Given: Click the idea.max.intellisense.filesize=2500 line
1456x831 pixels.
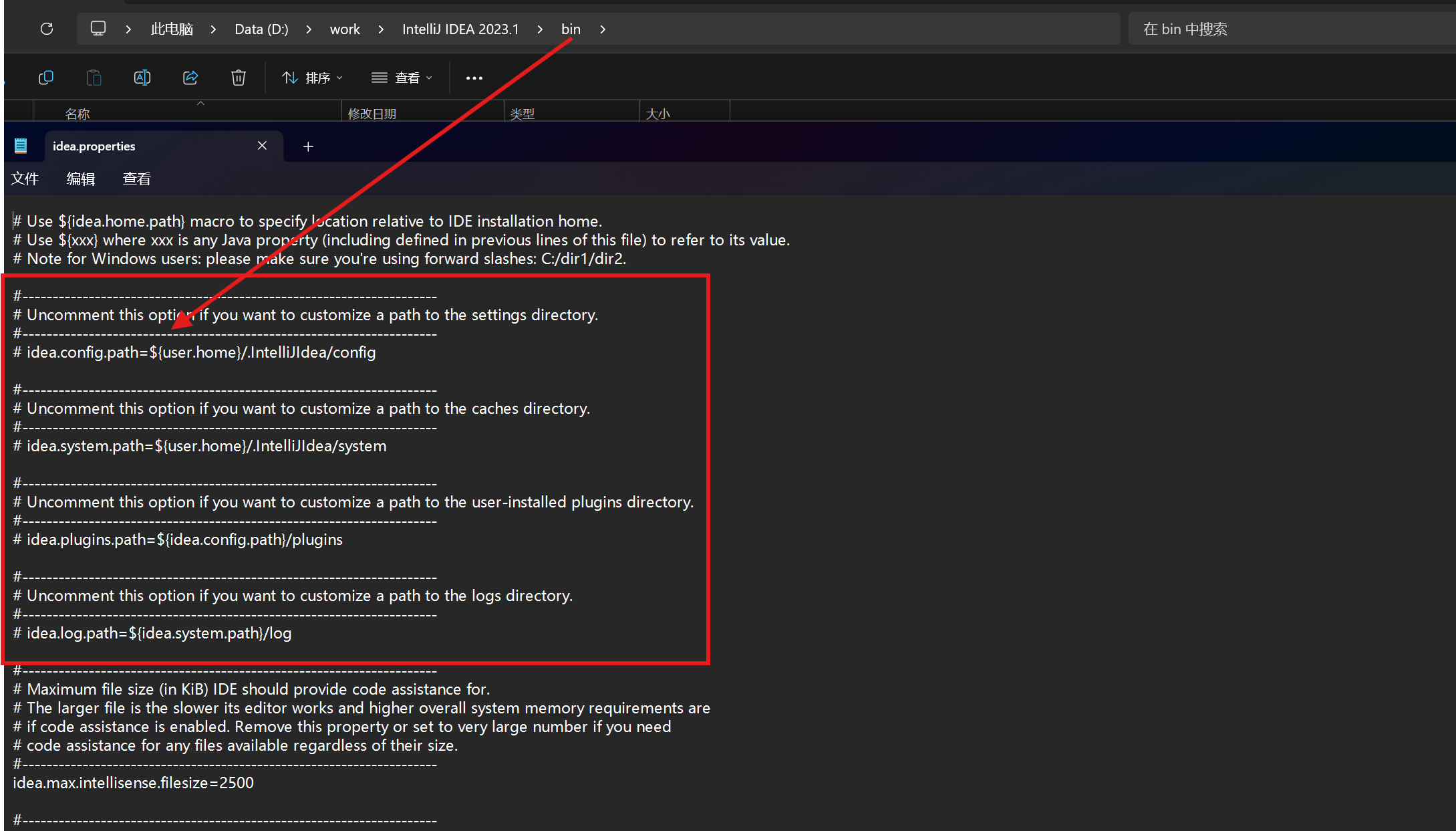Looking at the screenshot, I should [x=134, y=783].
